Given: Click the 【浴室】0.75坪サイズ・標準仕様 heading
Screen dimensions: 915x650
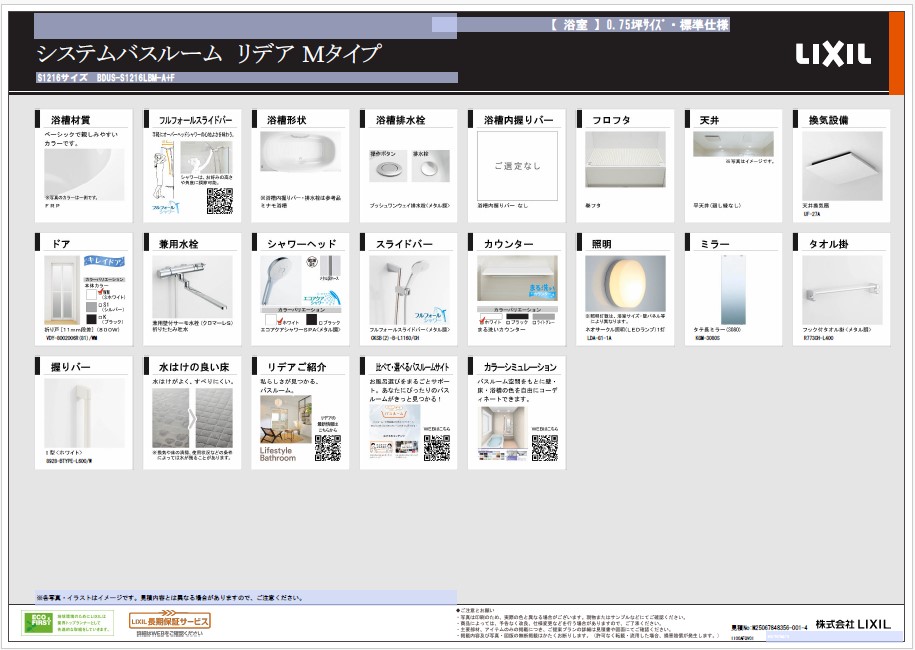Looking at the screenshot, I should pos(639,25).
